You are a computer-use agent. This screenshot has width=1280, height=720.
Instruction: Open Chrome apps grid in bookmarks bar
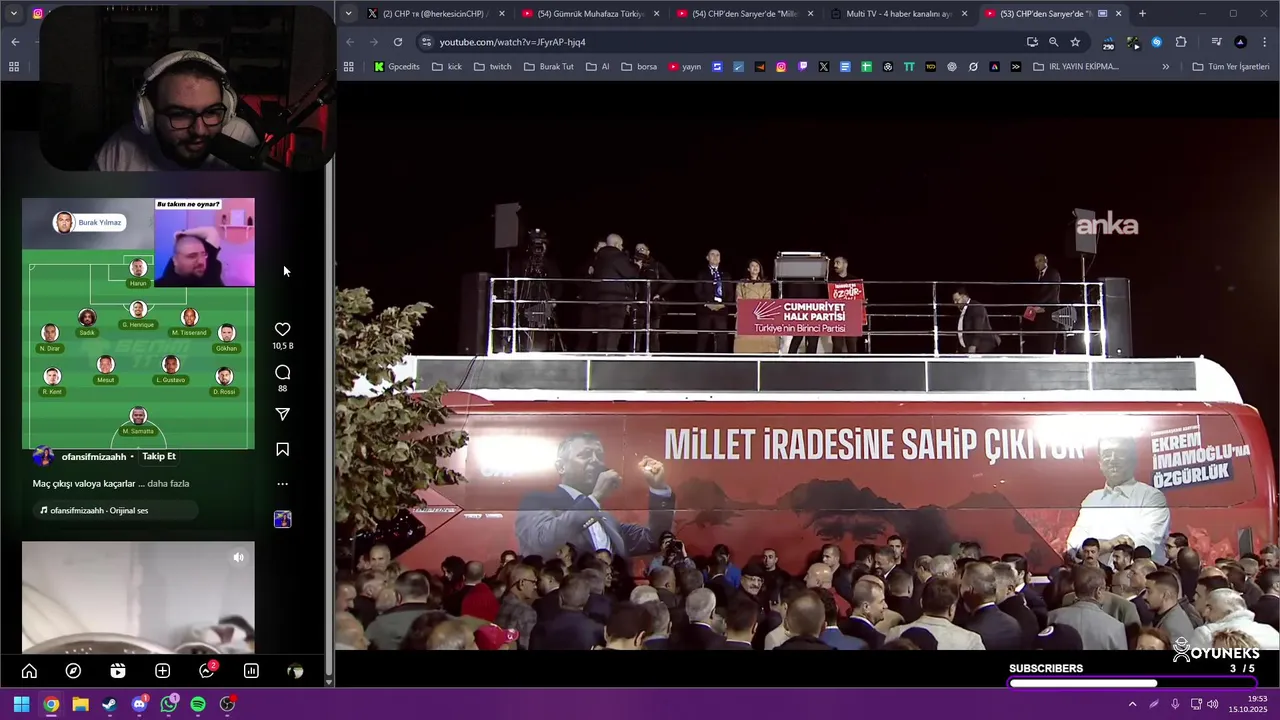point(348,67)
